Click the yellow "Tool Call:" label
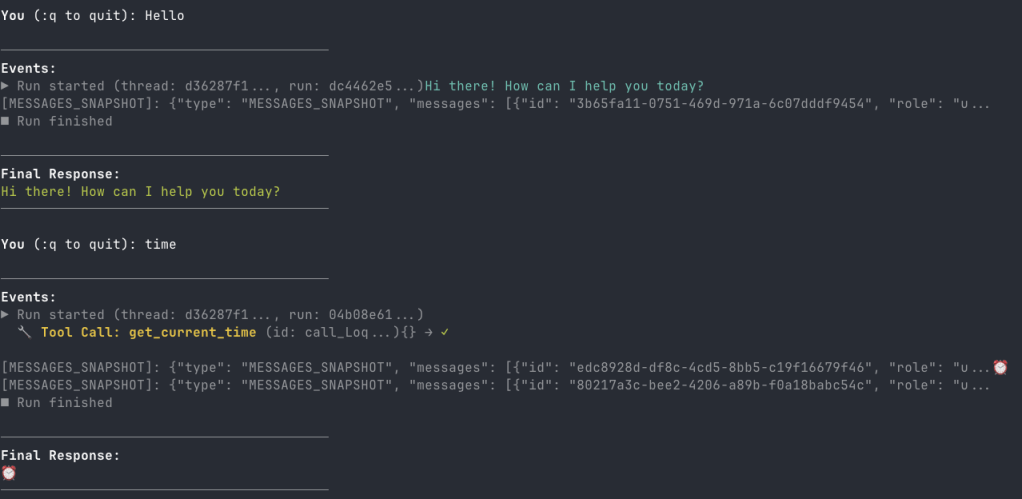Screen dimensions: 1022x499 [81, 331]
